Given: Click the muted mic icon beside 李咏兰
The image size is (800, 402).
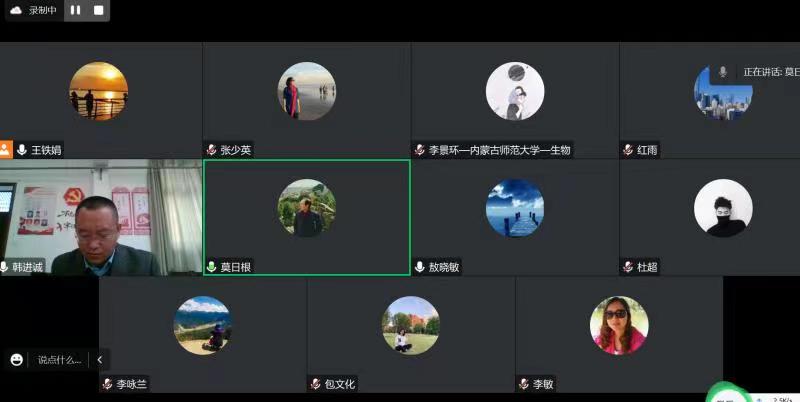Looking at the screenshot, I should click(x=107, y=384).
